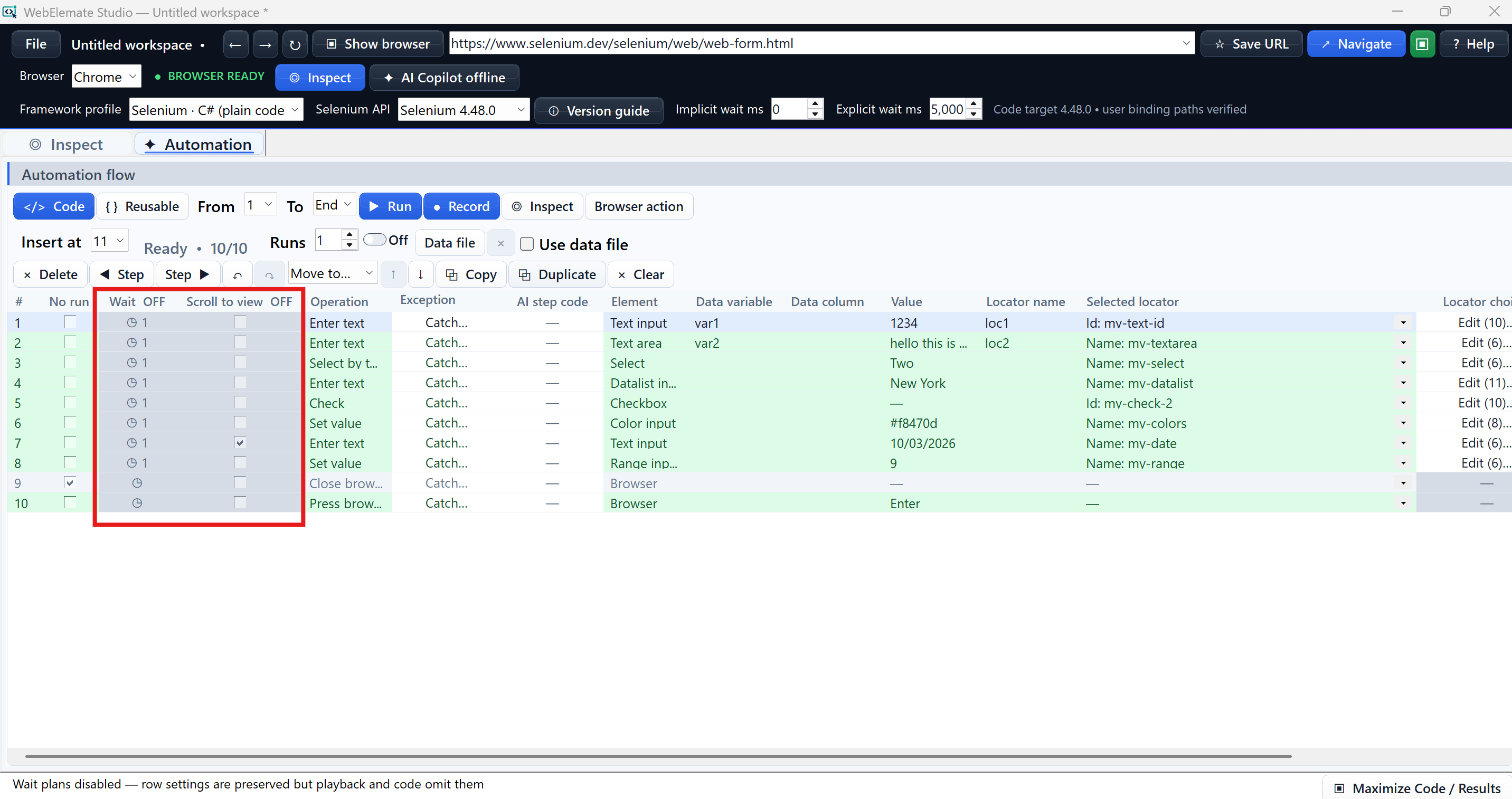Enable the Use data file checkbox

click(x=527, y=245)
